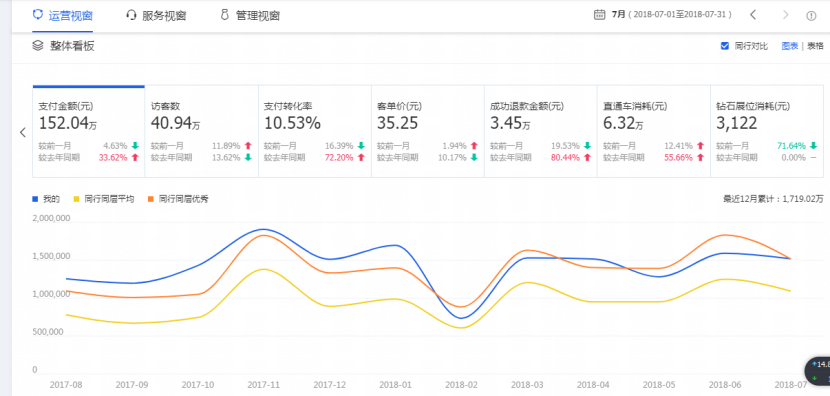Click the info icon at top right
The height and width of the screenshot is (396, 830).
coord(811,15)
